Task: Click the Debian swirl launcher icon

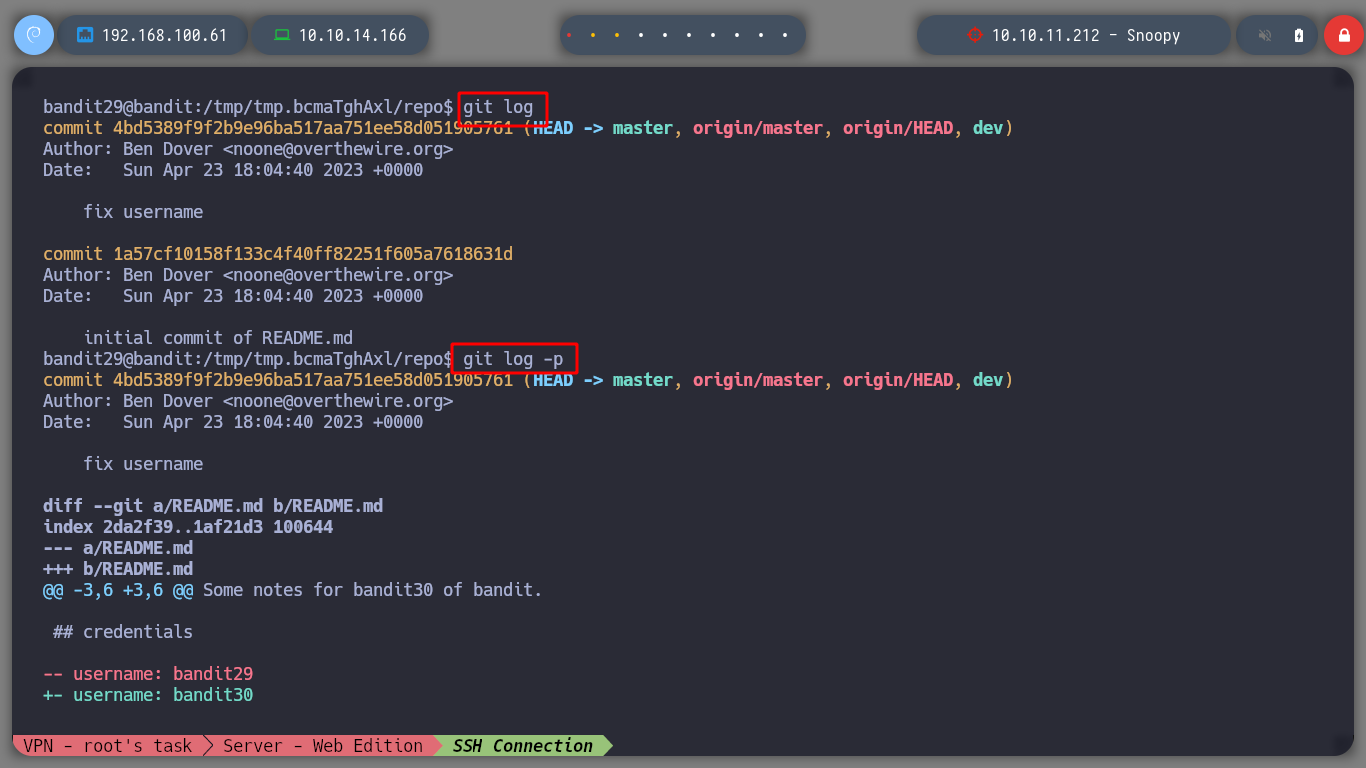Action: point(33,35)
